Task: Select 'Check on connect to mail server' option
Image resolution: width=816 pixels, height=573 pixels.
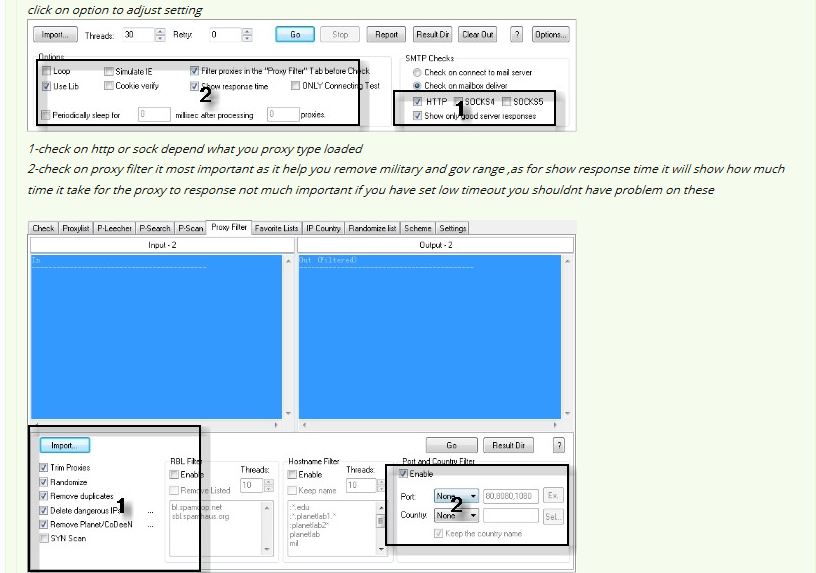Action: click(417, 73)
